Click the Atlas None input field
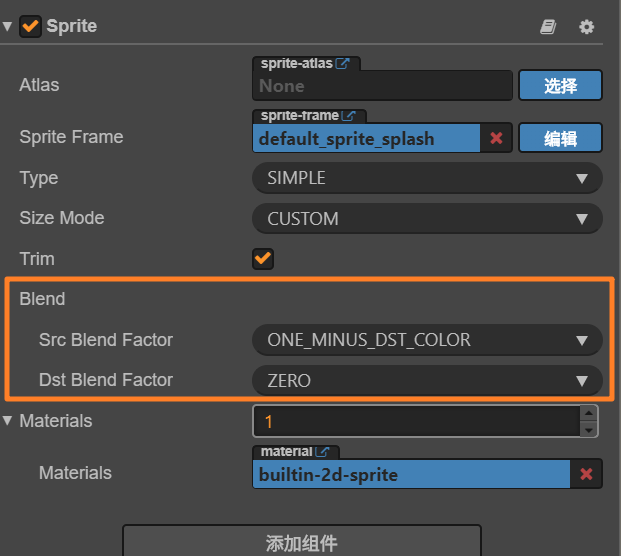 pos(382,86)
